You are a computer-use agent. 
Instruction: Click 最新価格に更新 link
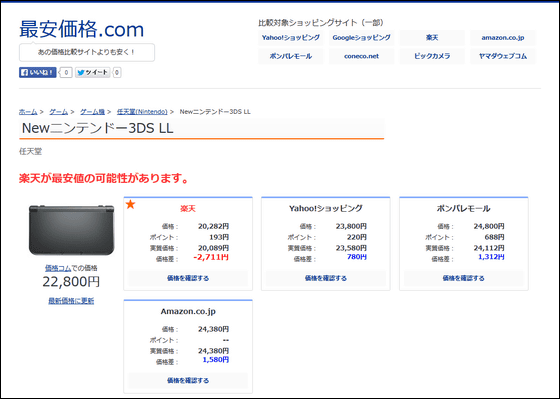pos(71,301)
